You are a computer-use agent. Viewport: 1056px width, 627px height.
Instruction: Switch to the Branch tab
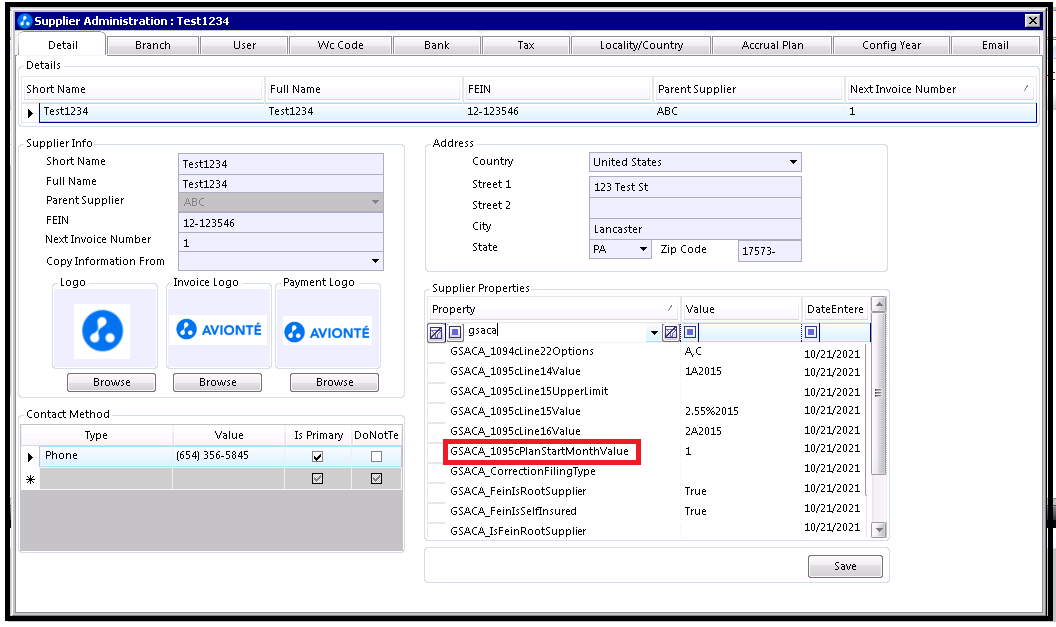coord(153,45)
